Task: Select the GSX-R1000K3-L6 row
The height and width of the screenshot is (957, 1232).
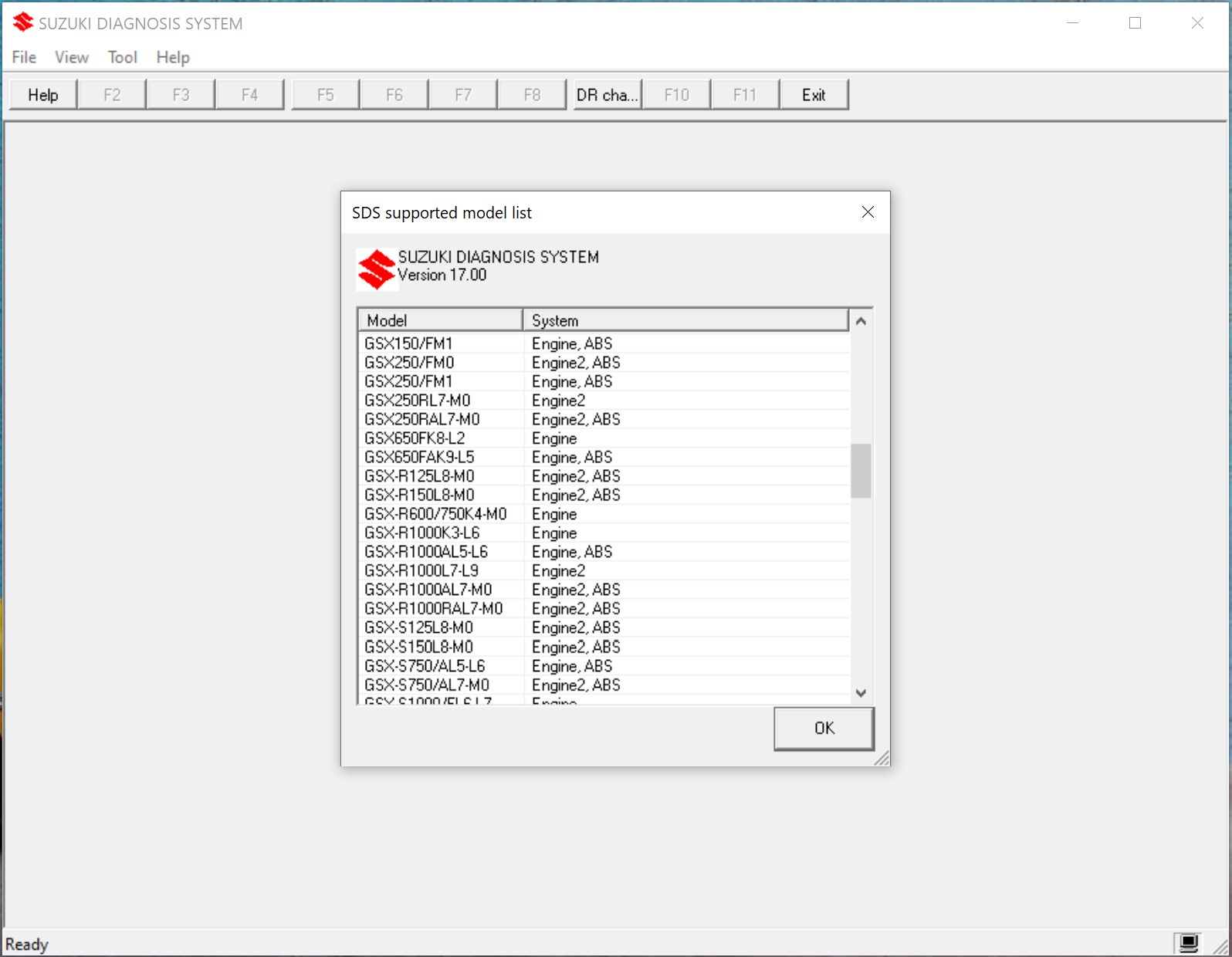Action: [604, 533]
